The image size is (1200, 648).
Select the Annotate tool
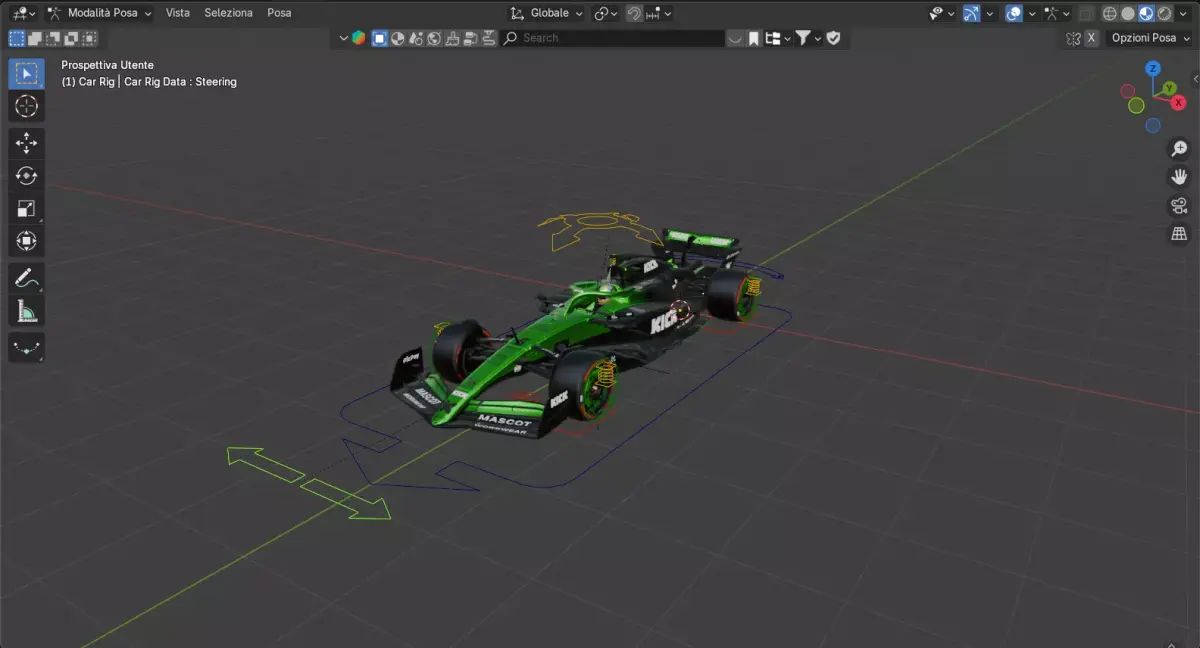click(x=27, y=279)
